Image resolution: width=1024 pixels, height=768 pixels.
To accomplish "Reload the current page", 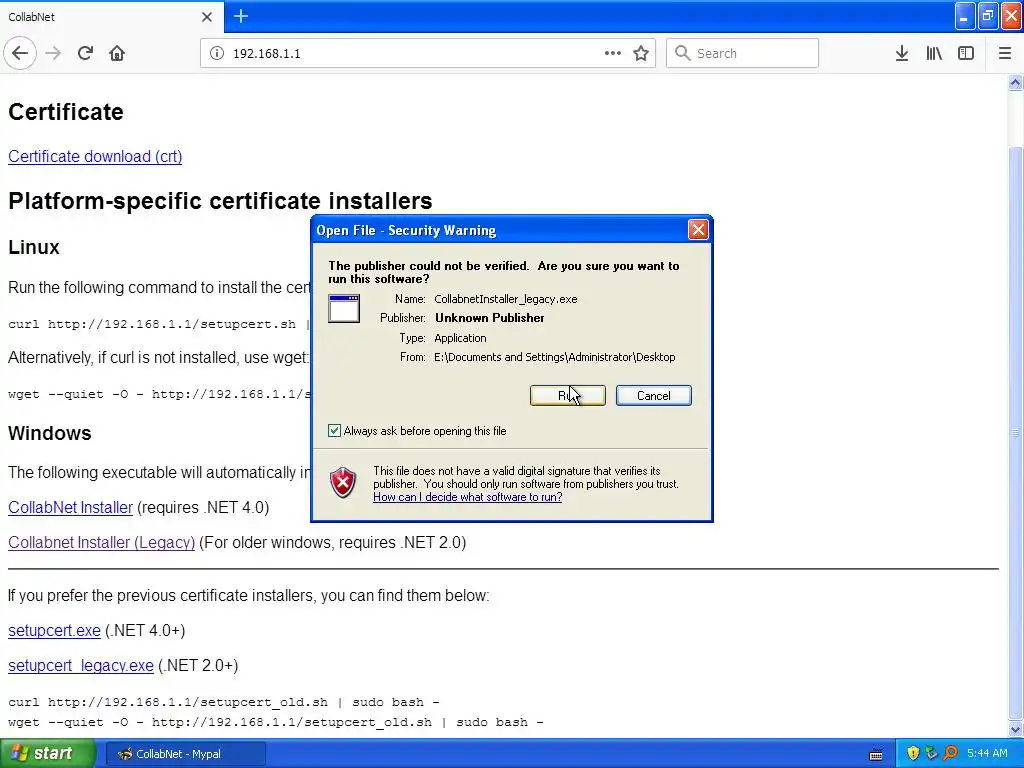I will click(x=85, y=53).
